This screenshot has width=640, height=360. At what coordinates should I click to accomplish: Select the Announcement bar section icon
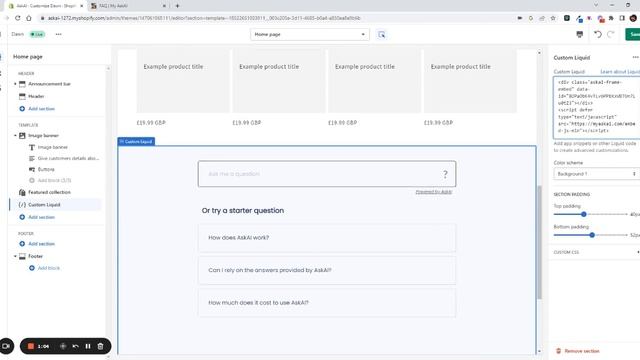pos(22,84)
